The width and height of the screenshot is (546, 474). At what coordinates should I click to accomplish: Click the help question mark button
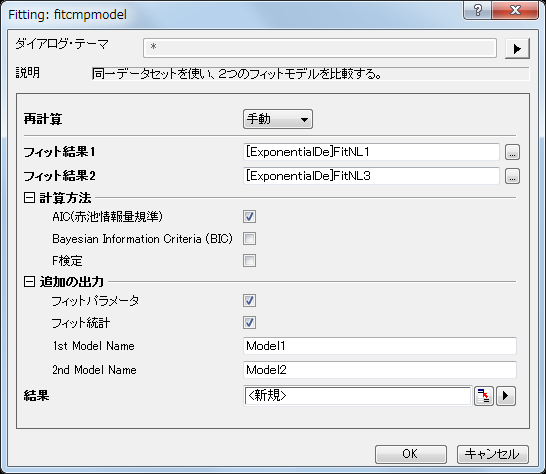click(478, 10)
